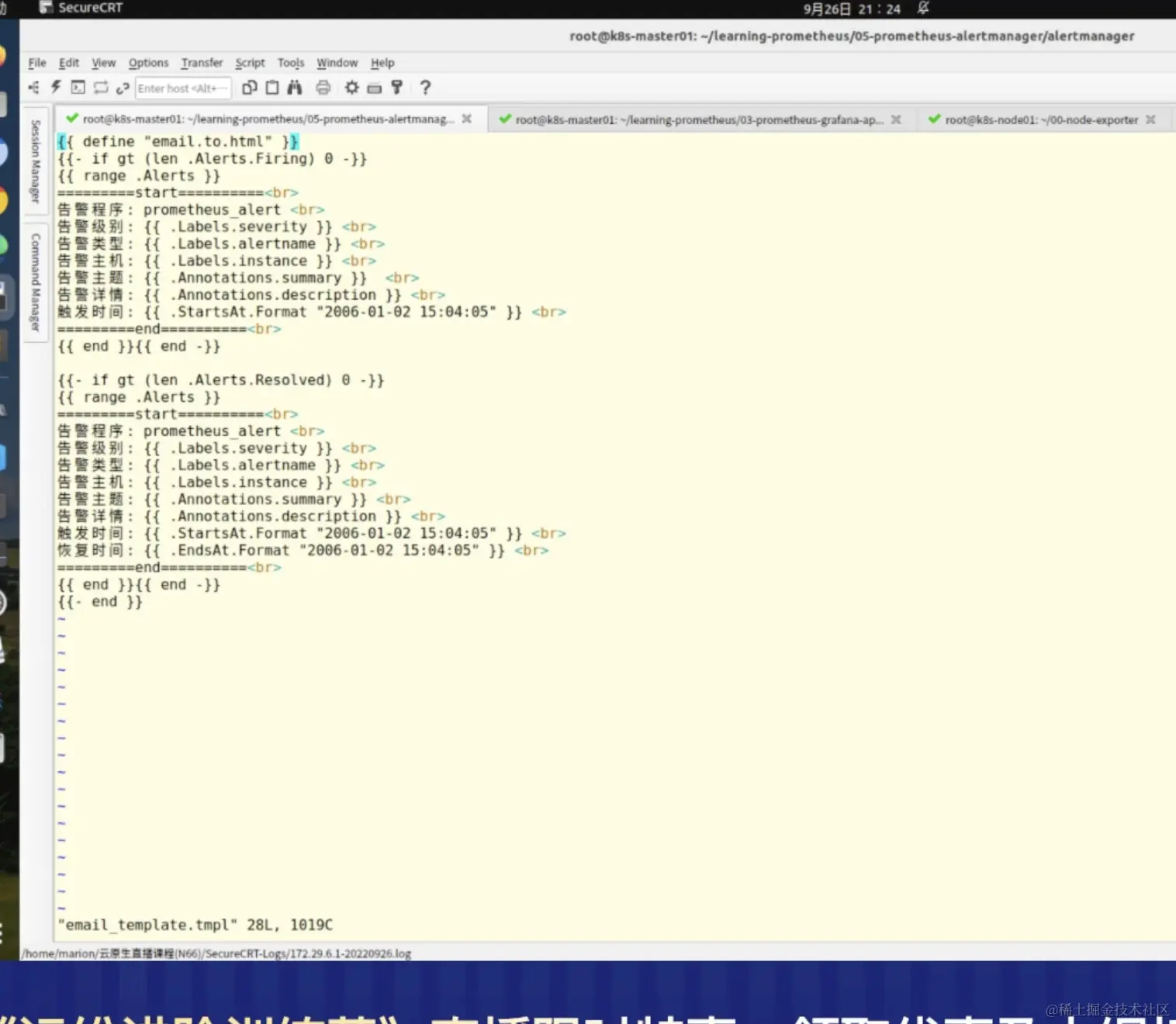Open Find with the binoculars icon
1176x1024 pixels.
coord(295,88)
